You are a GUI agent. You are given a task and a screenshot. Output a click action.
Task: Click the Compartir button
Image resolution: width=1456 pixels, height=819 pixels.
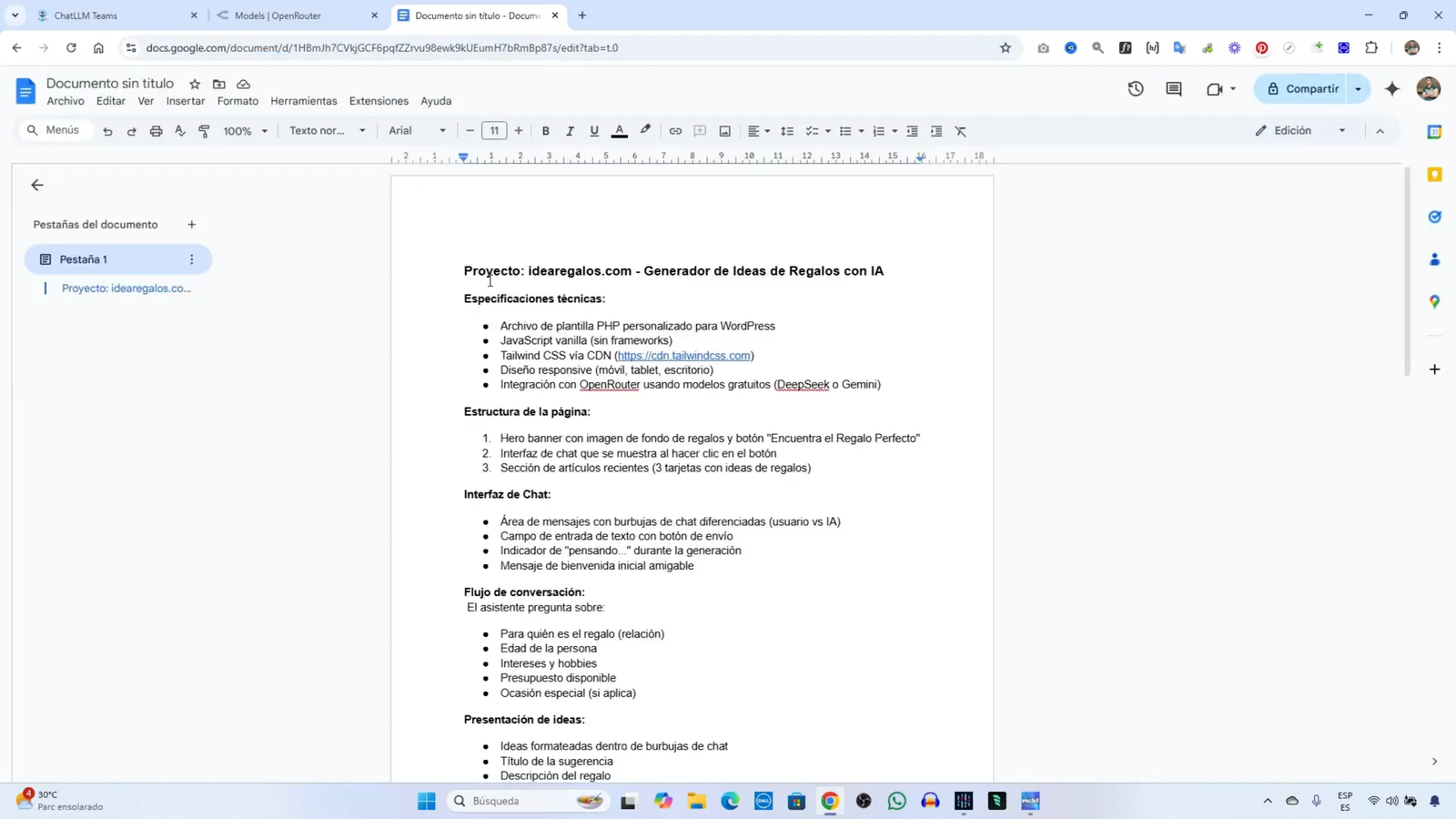[1310, 88]
